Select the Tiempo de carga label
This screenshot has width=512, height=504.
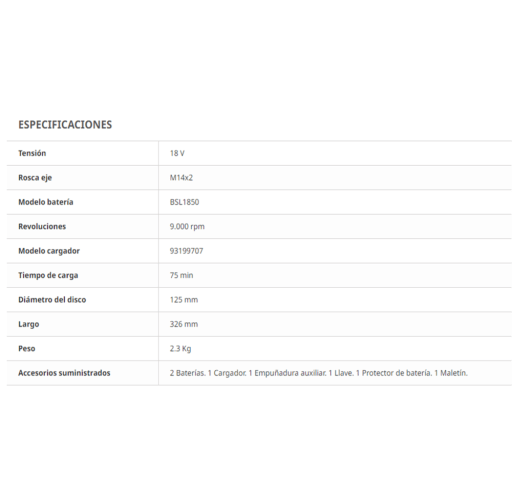[x=48, y=275]
